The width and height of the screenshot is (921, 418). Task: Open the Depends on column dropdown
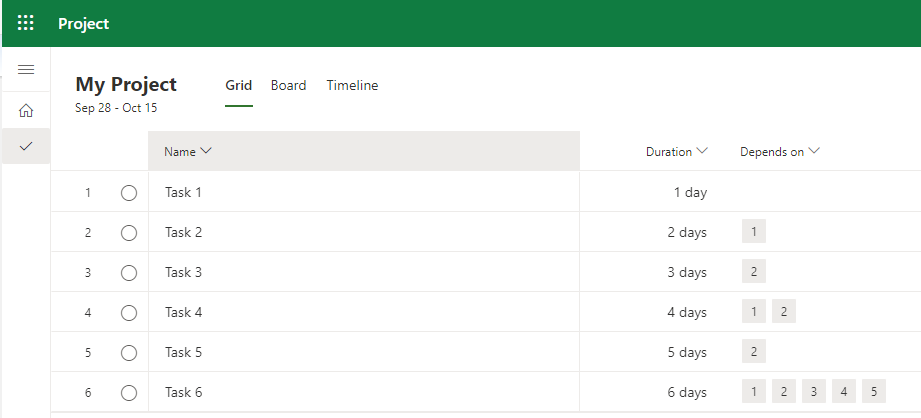[779, 152]
